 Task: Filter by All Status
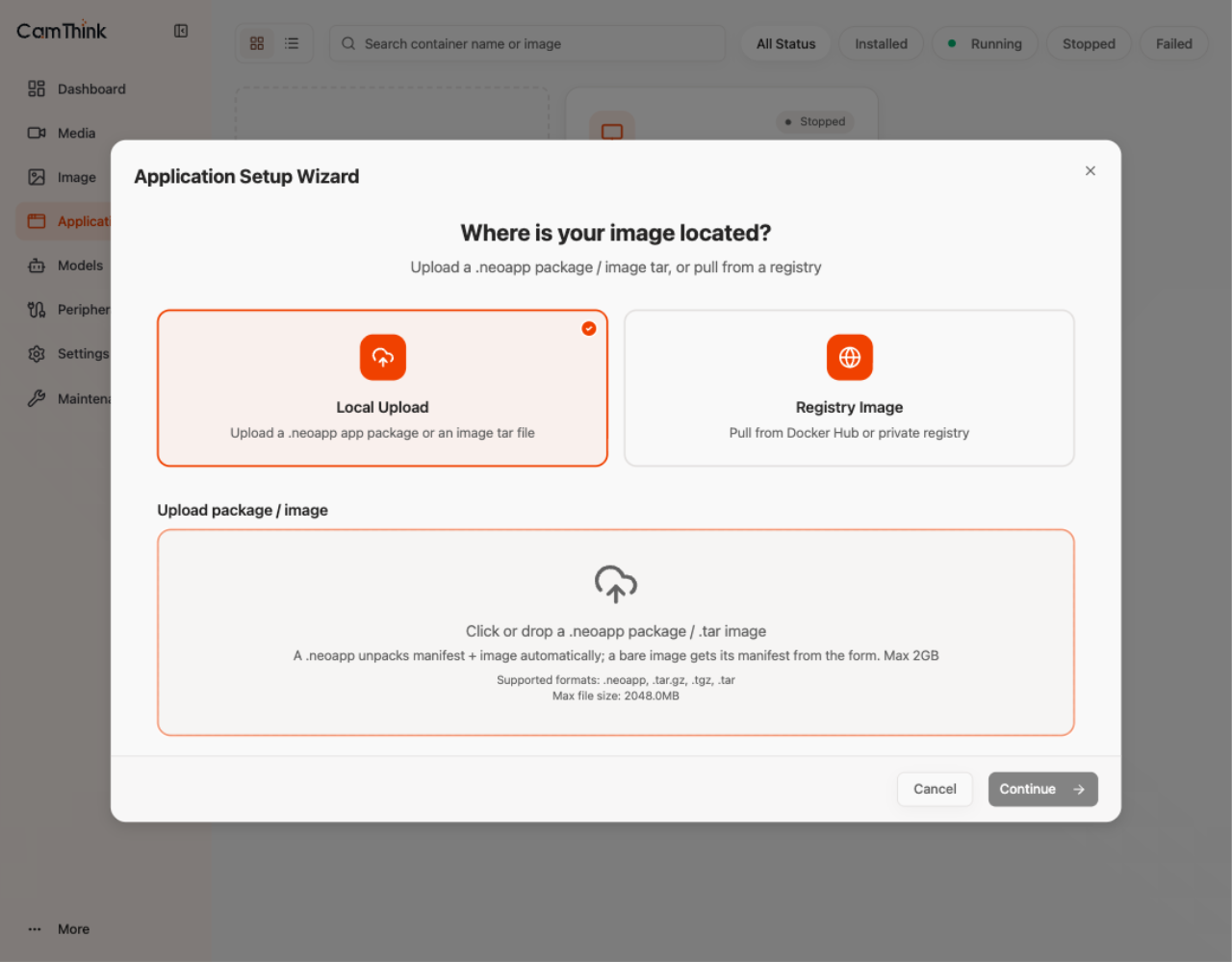tap(785, 43)
